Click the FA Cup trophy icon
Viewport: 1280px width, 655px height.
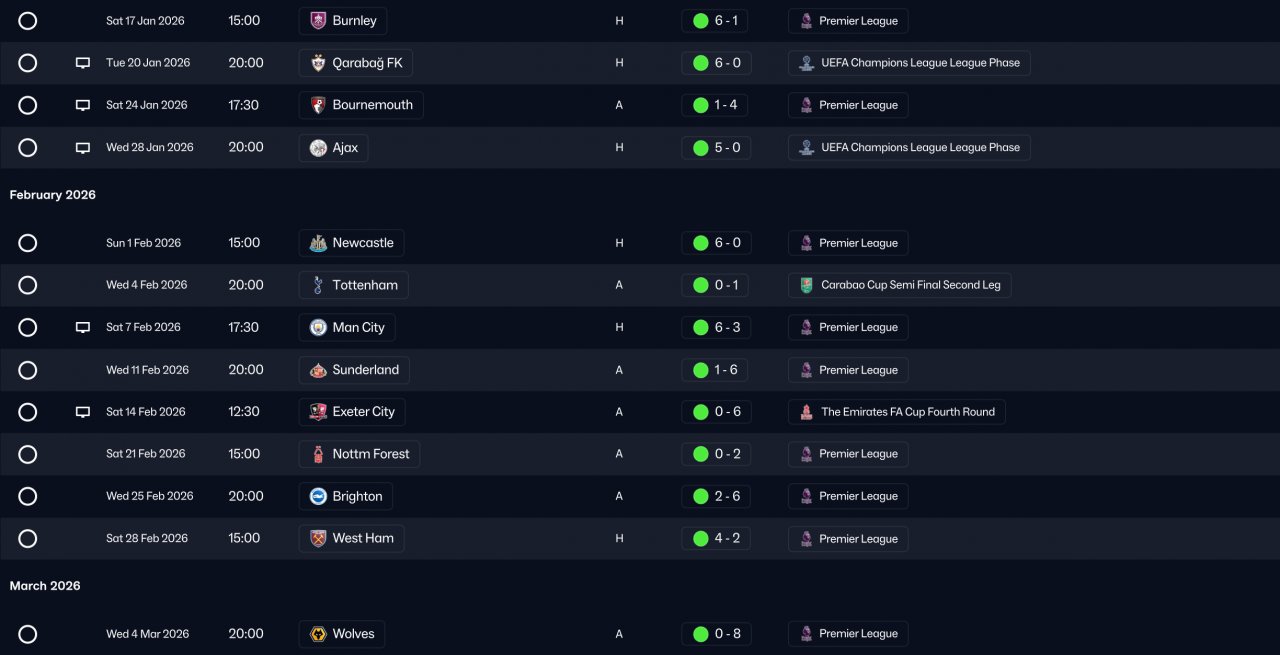point(806,412)
